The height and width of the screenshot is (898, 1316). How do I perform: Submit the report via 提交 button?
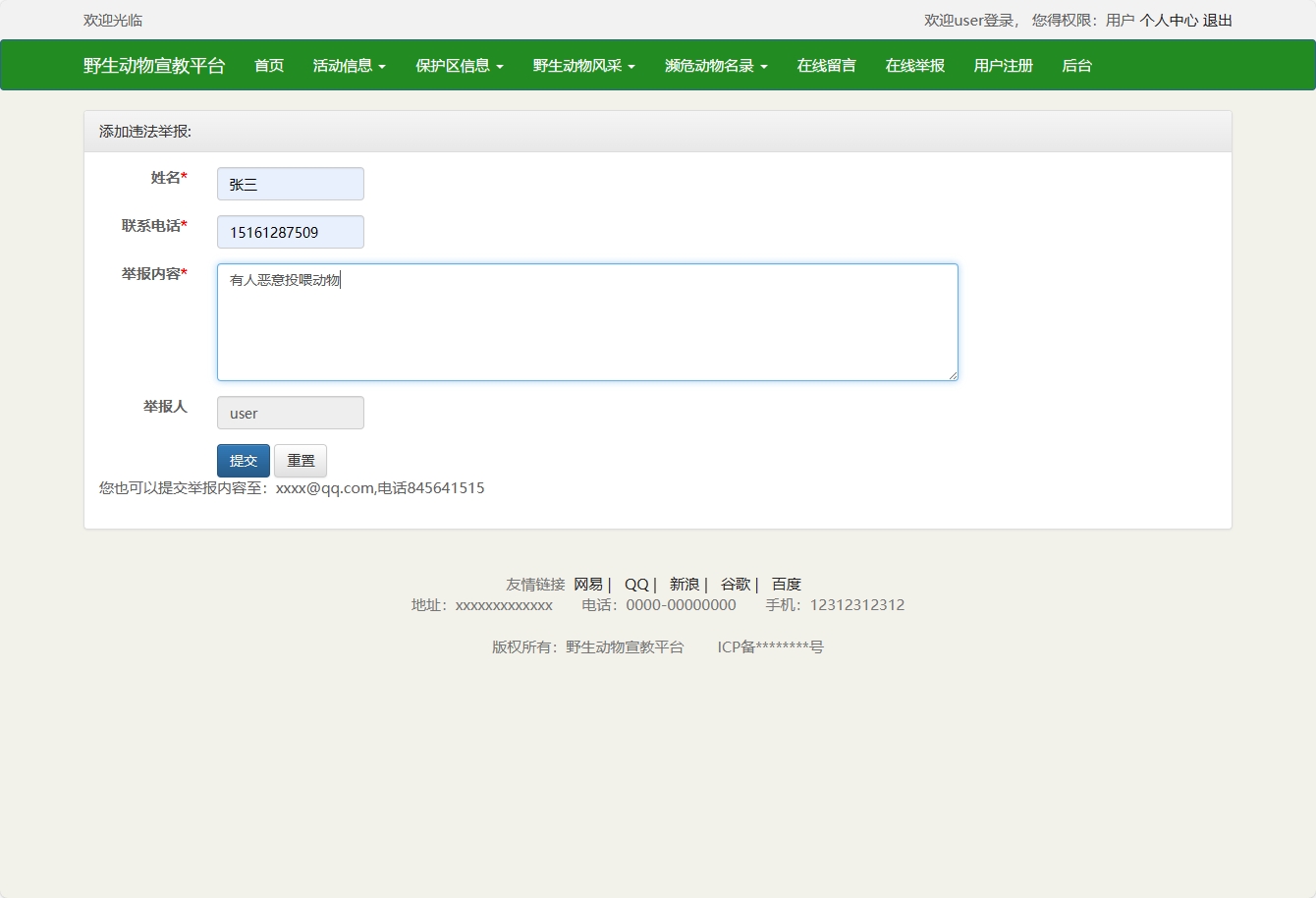pos(243,460)
